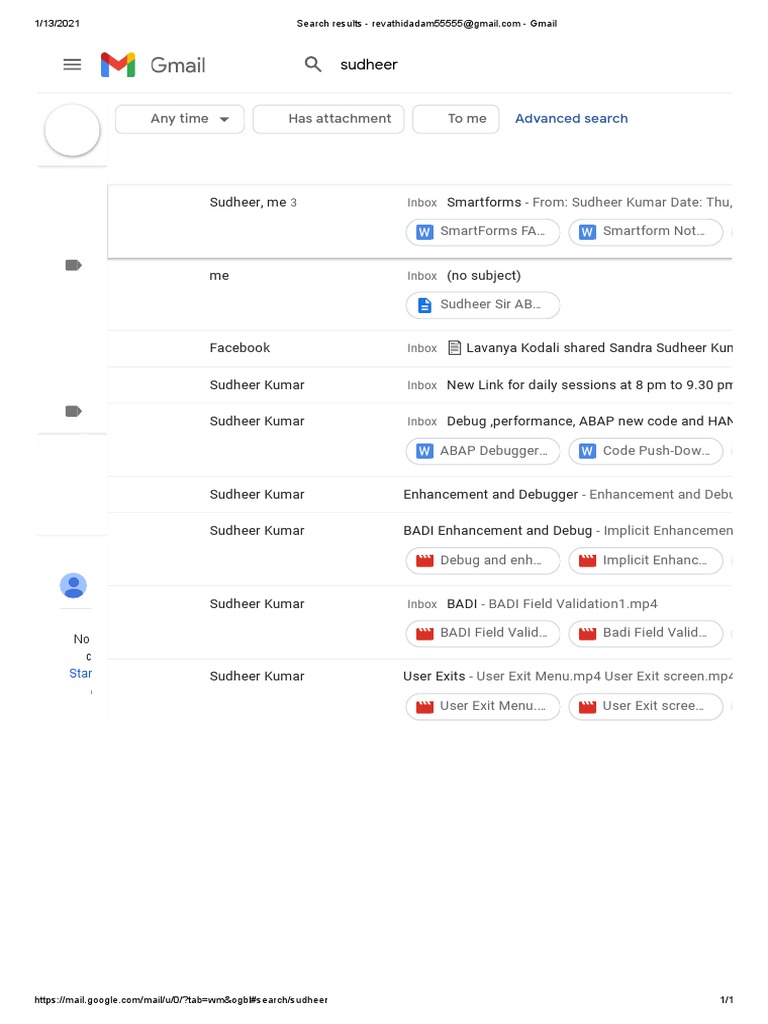Click the article icon in Facebook email
The width and height of the screenshot is (768, 1024).
pos(455,347)
